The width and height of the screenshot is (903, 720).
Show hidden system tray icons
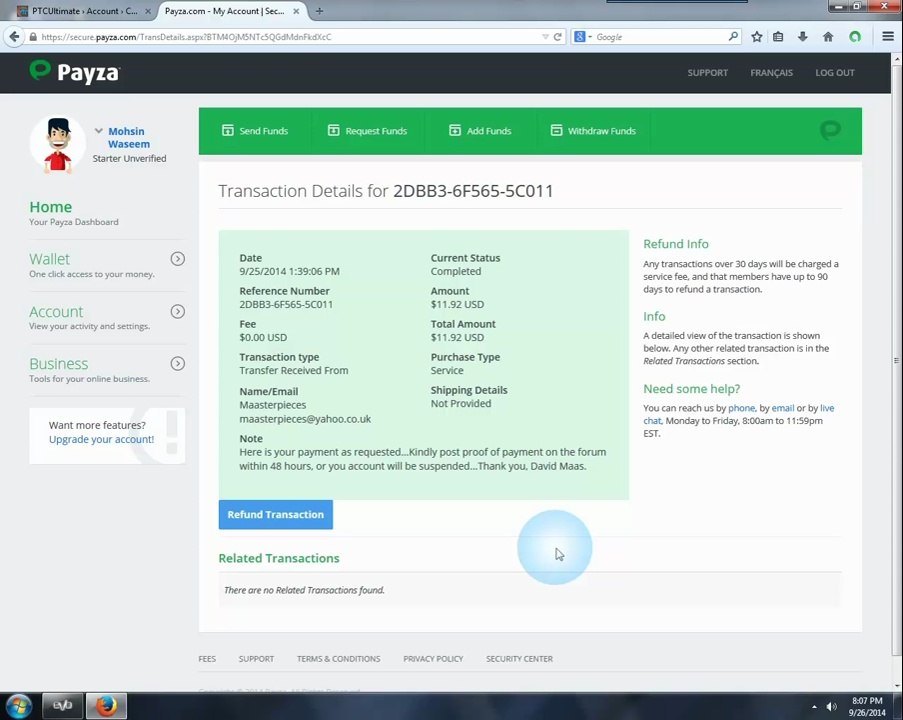(x=814, y=707)
